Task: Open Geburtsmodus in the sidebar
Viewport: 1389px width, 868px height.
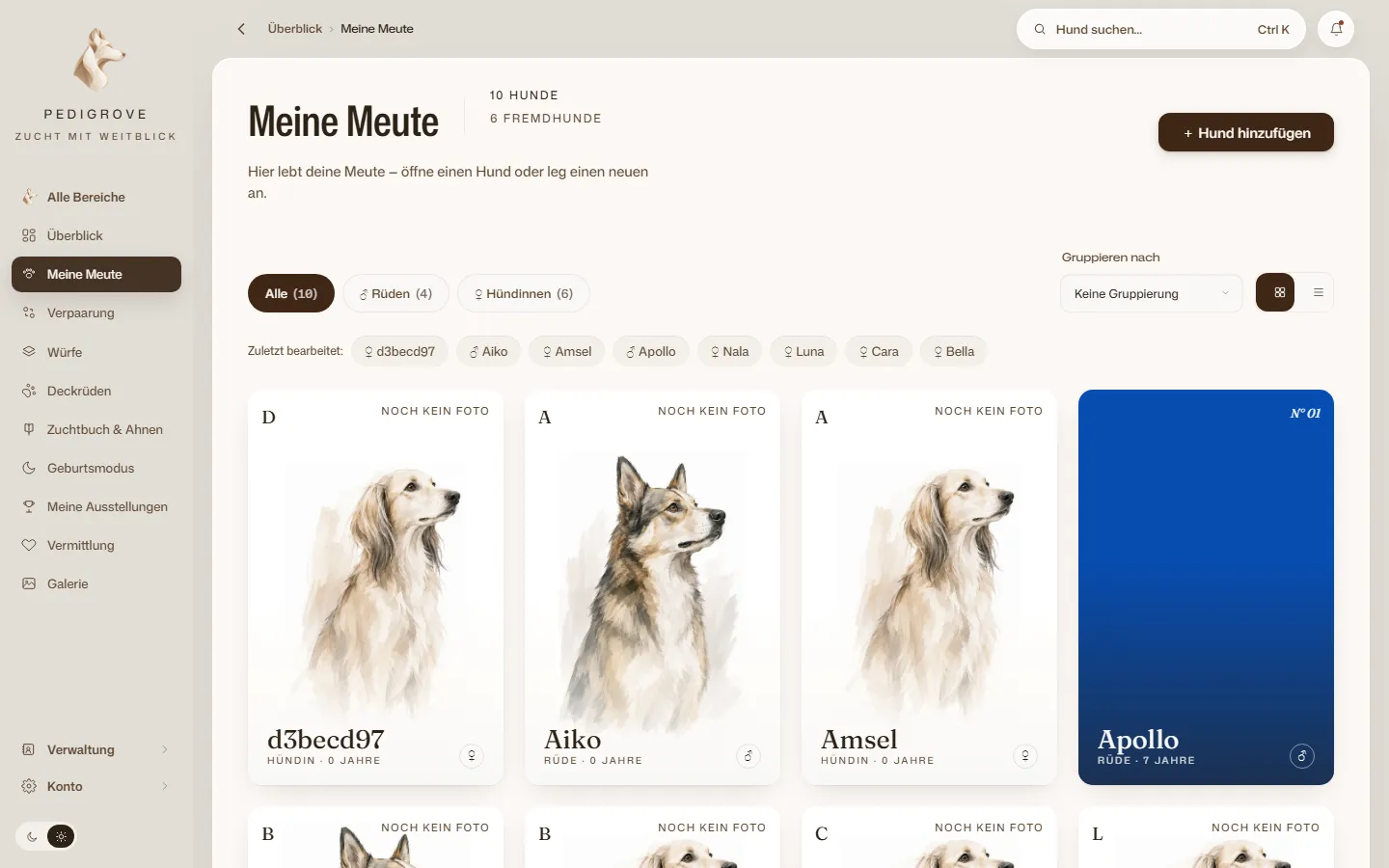Action: coord(96,468)
